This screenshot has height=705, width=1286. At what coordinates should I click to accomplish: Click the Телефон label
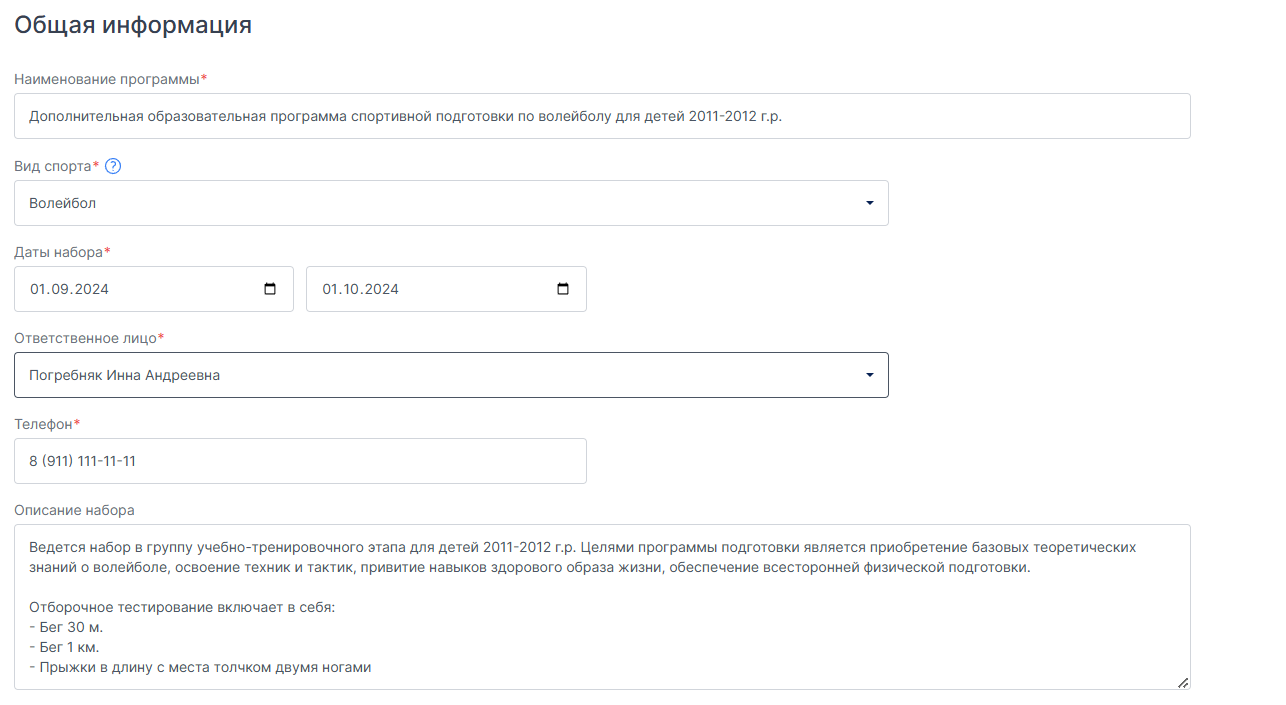[x=43, y=424]
